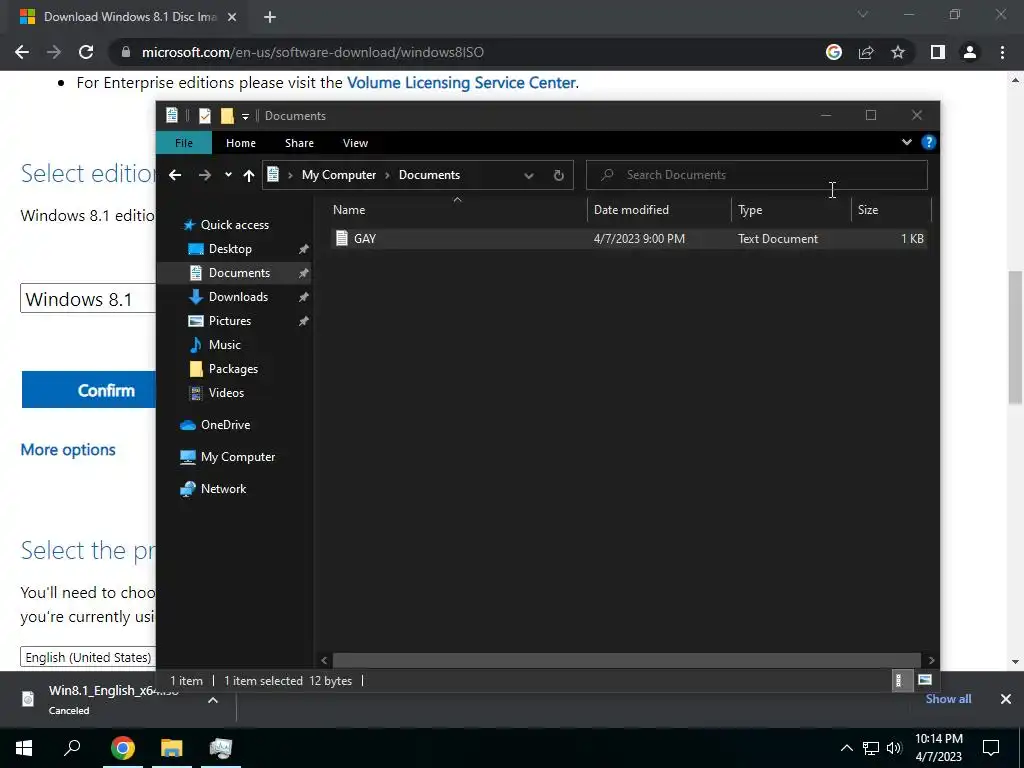
Task: Open Windows Start menu
Action: [x=24, y=748]
